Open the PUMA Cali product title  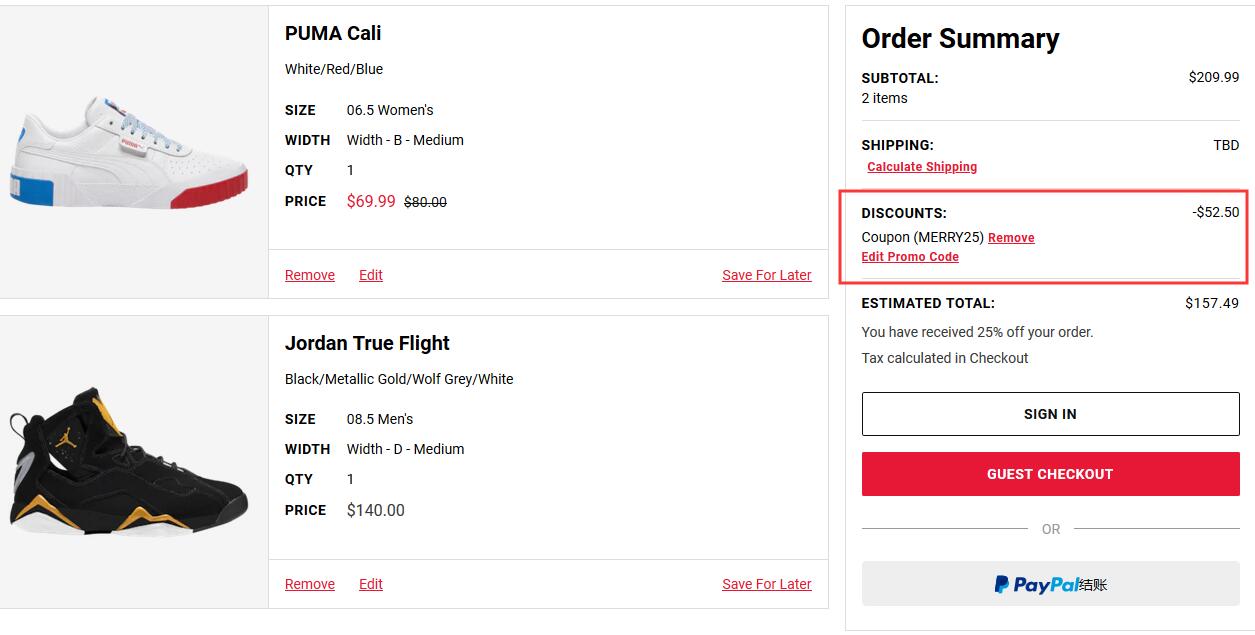pyautogui.click(x=333, y=33)
